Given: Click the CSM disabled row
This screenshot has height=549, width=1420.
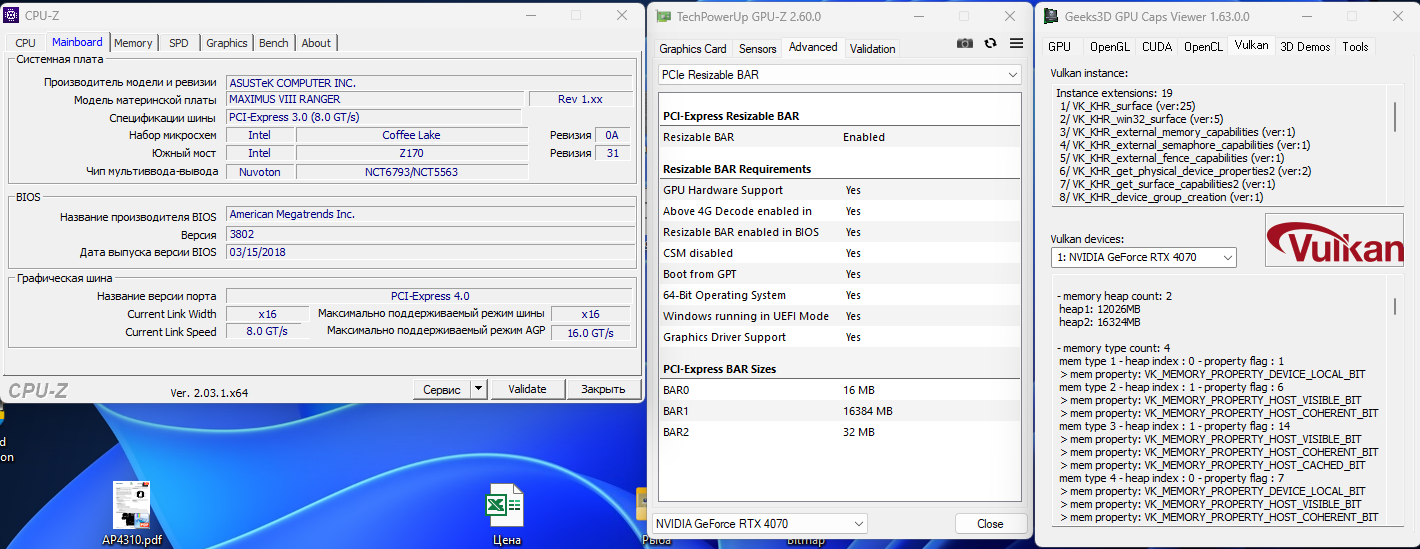Looking at the screenshot, I should coord(839,253).
